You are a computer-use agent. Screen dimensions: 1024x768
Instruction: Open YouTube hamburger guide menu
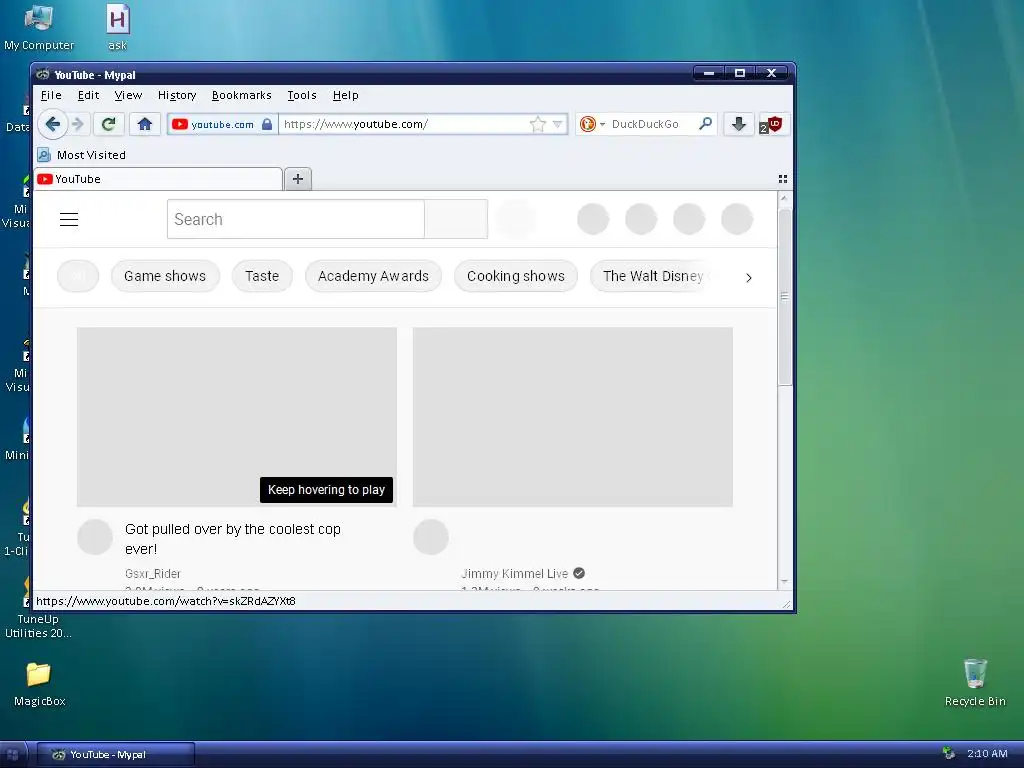coord(69,219)
